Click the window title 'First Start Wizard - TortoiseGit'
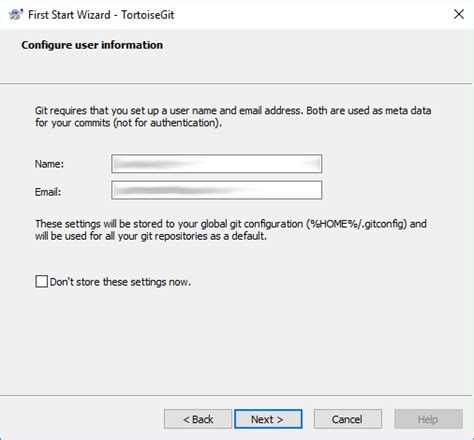The height and width of the screenshot is (440, 474). click(101, 15)
